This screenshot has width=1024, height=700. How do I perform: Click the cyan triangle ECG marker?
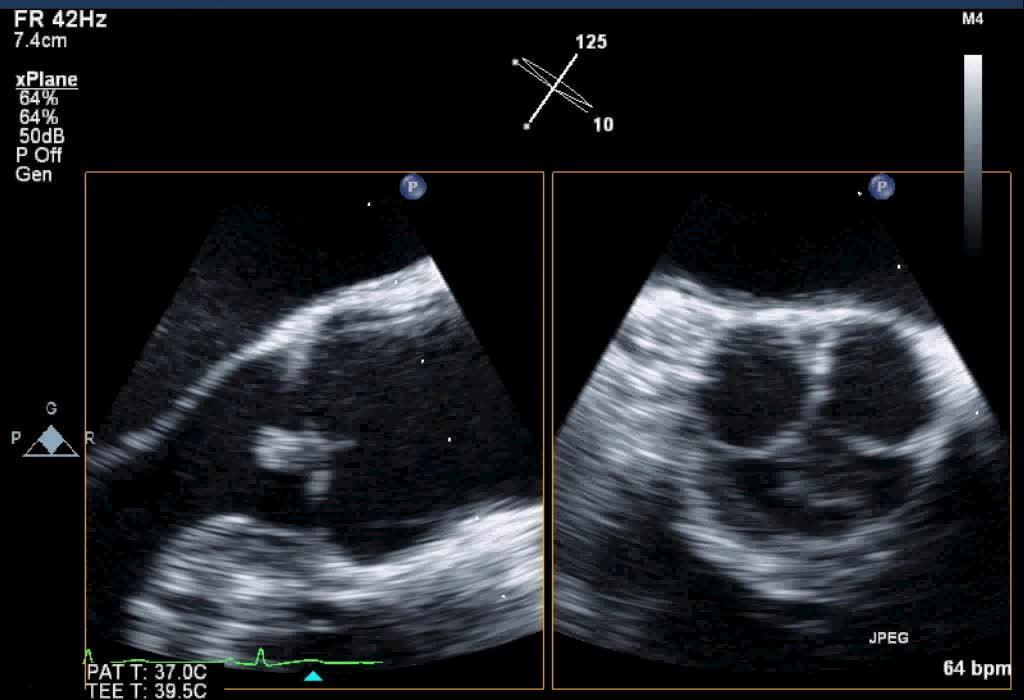[x=313, y=677]
